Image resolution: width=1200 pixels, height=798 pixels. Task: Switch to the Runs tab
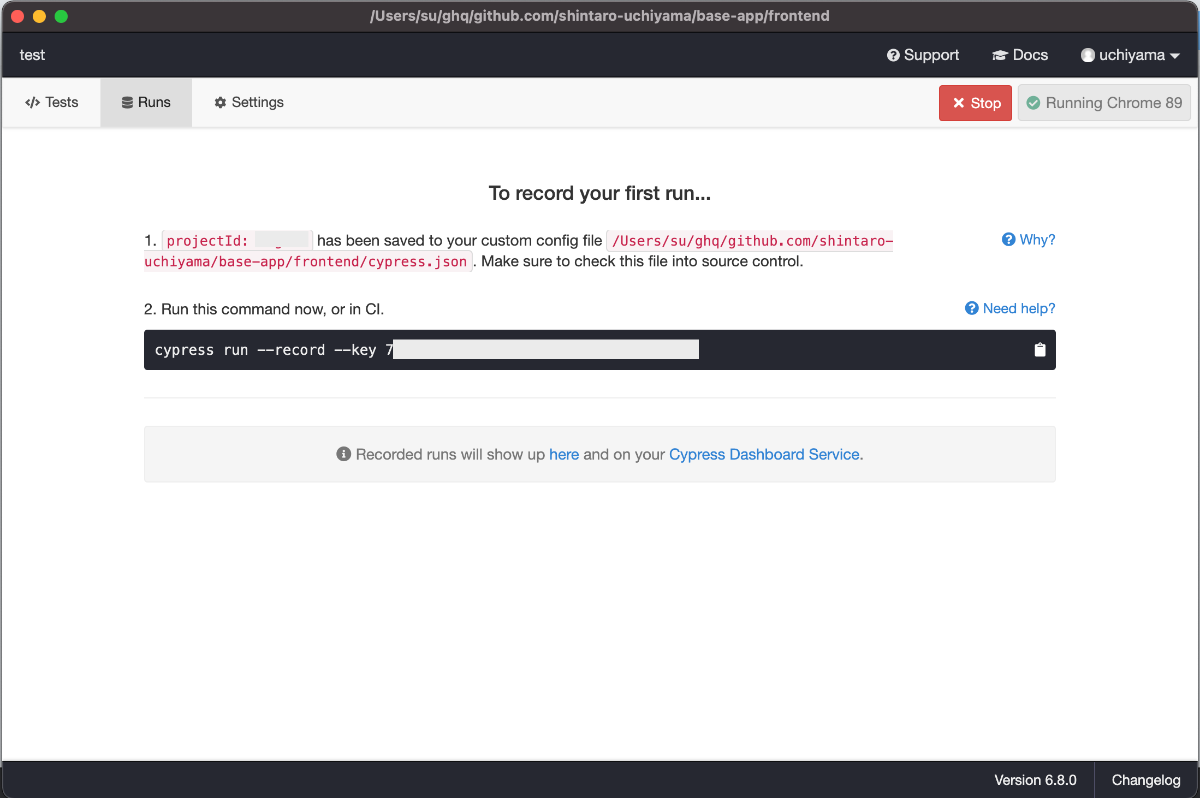point(146,102)
